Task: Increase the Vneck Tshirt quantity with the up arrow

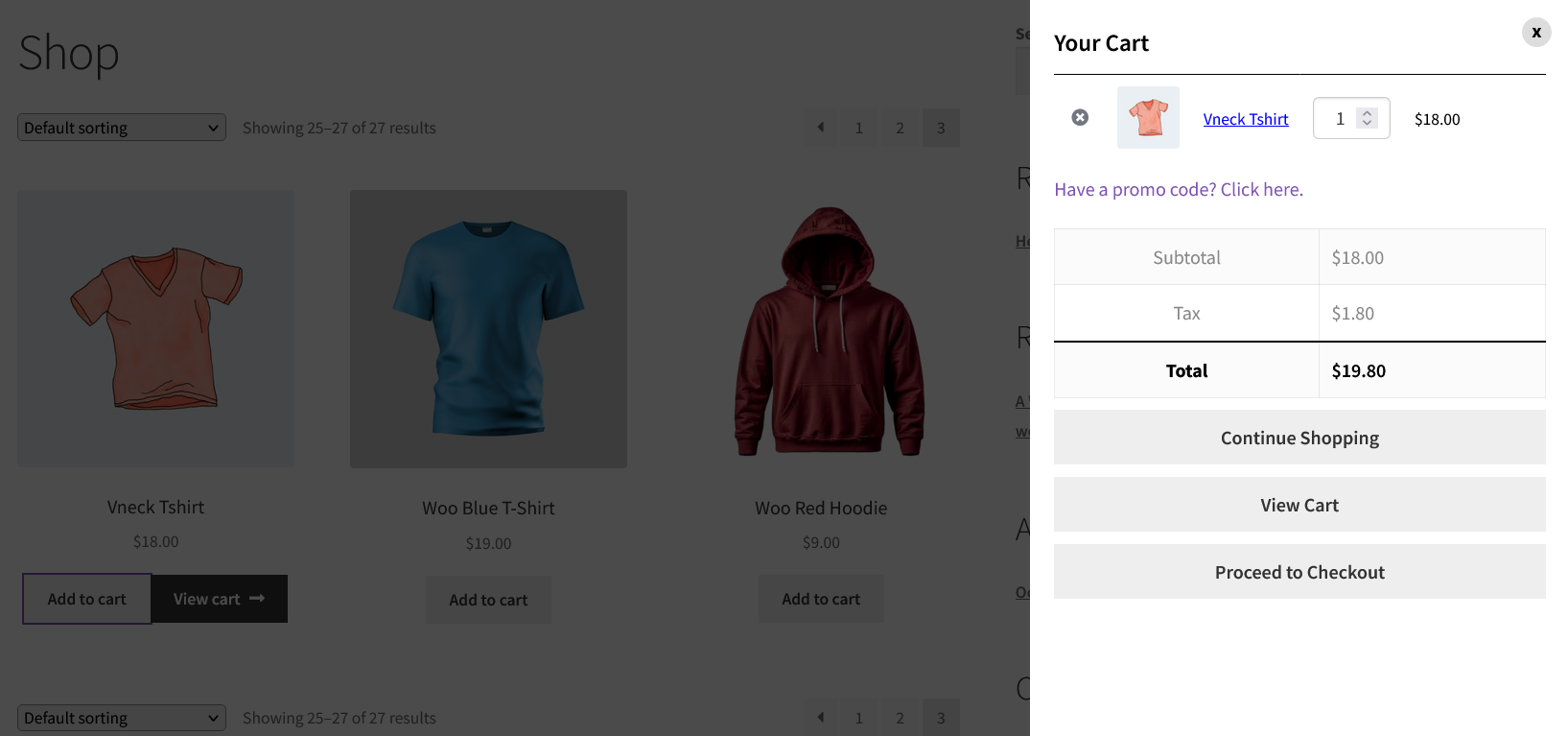Action: 1367,112
